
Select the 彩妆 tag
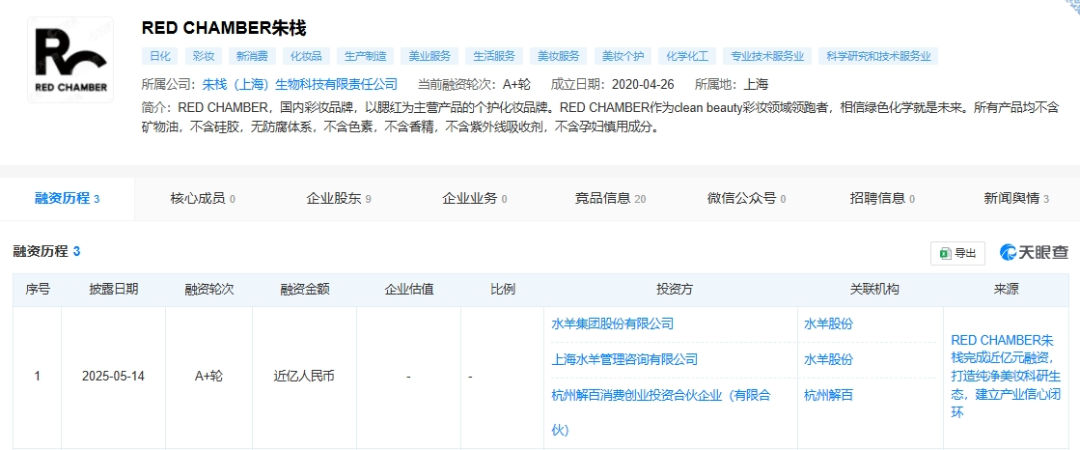[203, 57]
